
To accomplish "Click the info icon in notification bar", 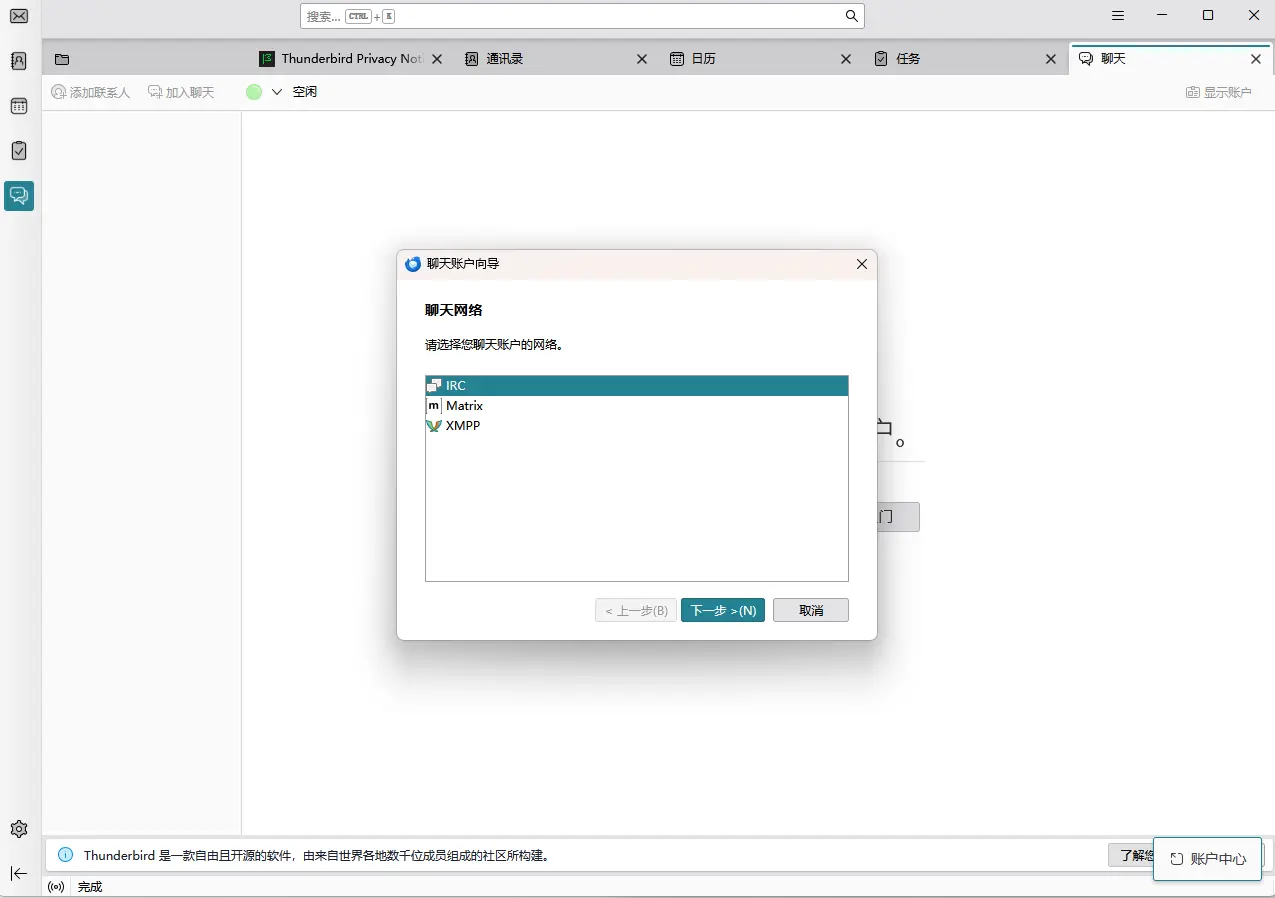I will click(66, 855).
